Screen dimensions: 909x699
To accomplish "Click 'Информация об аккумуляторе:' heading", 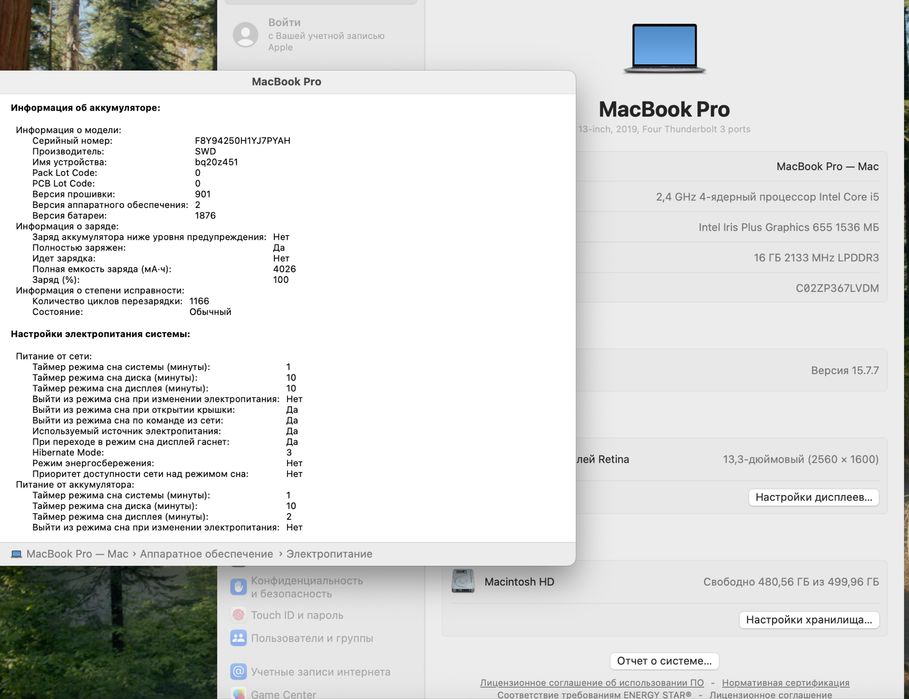I will click(x=86, y=108).
